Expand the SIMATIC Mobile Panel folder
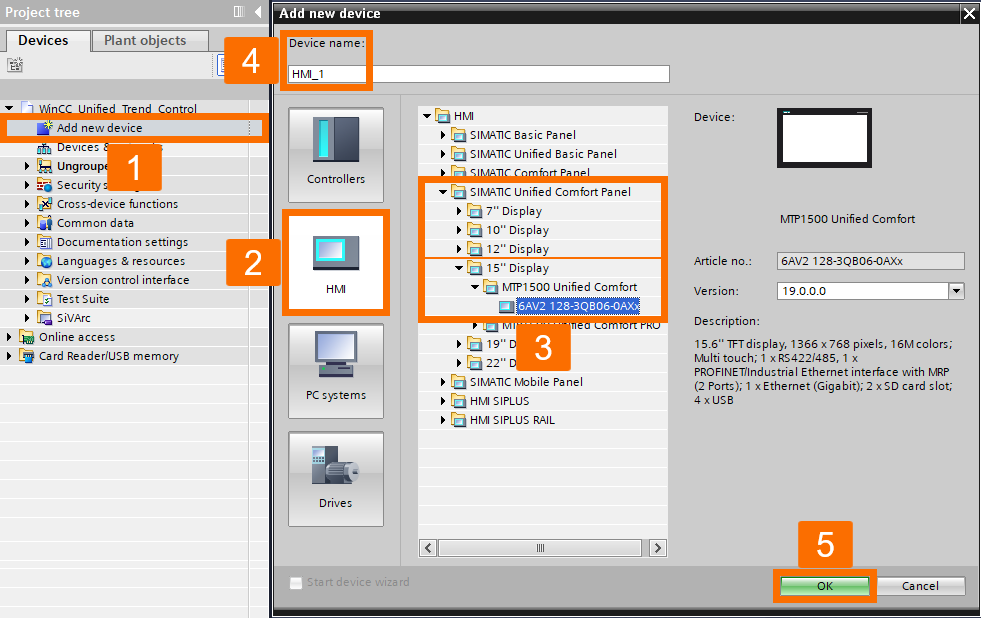The width and height of the screenshot is (981, 618). point(443,381)
